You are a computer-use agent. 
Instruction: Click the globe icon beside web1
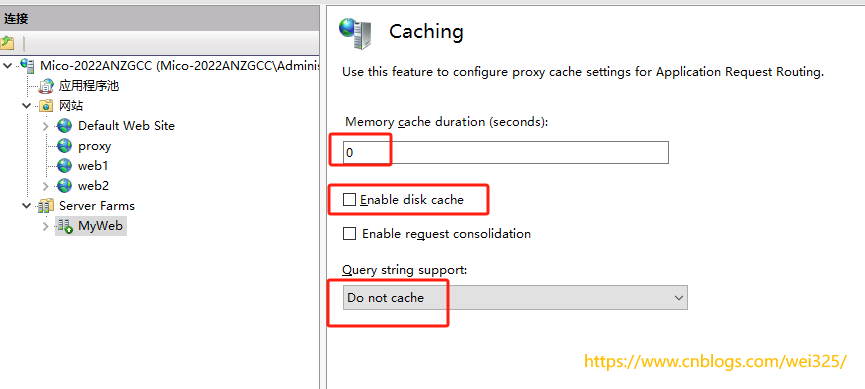click(x=65, y=166)
